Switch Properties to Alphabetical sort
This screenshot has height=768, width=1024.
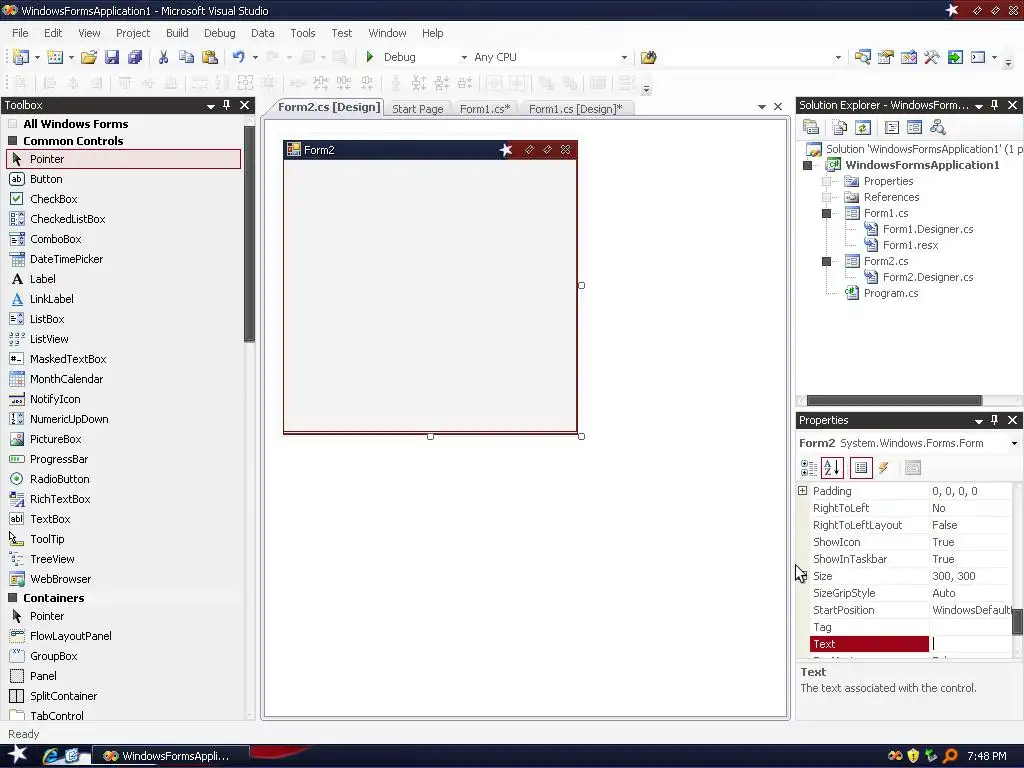[x=832, y=468]
